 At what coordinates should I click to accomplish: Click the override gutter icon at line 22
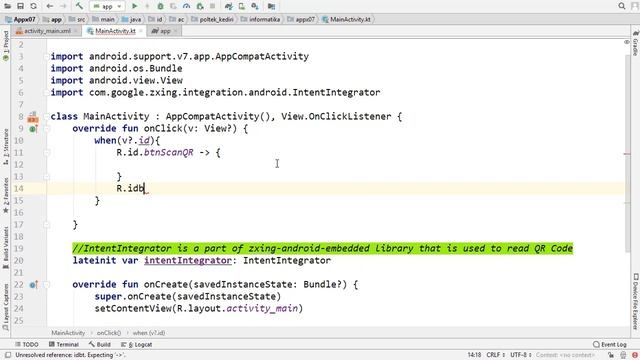click(x=33, y=285)
